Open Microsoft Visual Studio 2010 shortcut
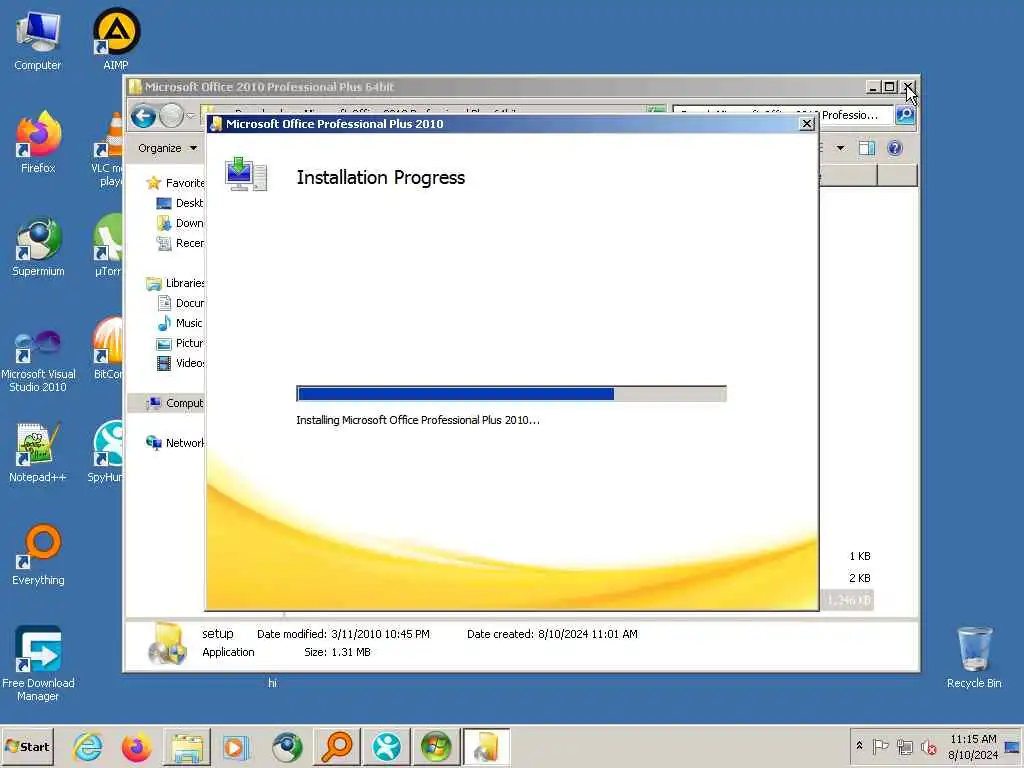Viewport: 1024px width, 768px height. tap(38, 360)
